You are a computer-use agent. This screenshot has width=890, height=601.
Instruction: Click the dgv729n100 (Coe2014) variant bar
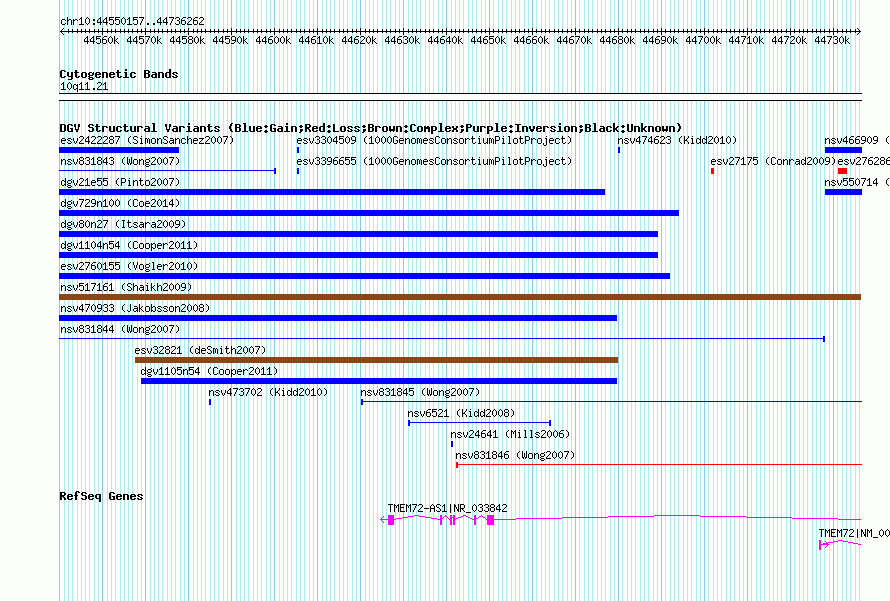coord(369,213)
